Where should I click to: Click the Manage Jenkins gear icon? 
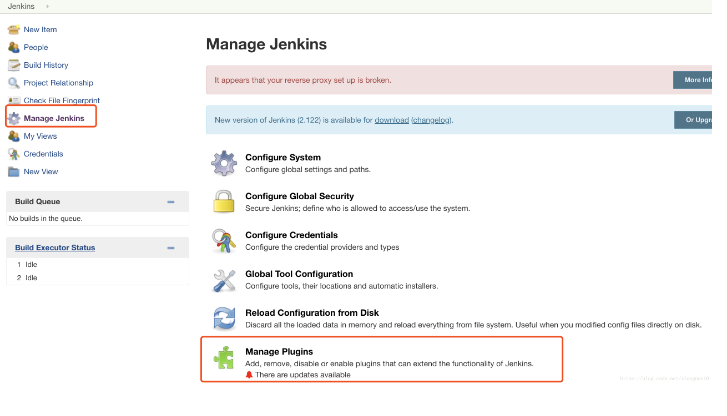point(14,118)
